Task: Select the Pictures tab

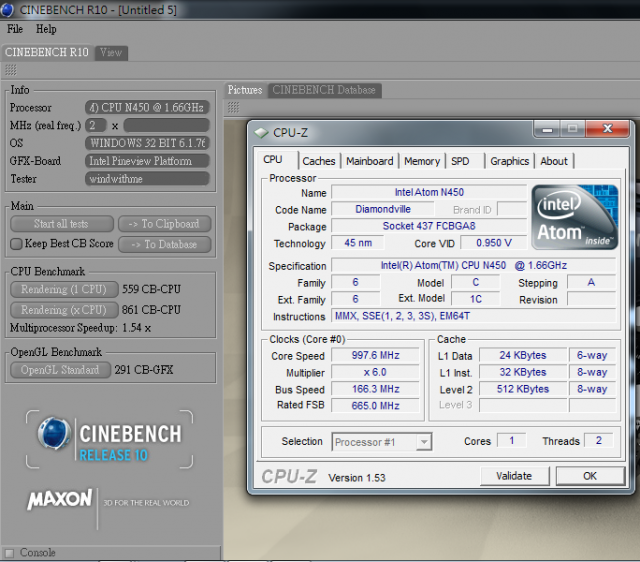Action: [245, 90]
